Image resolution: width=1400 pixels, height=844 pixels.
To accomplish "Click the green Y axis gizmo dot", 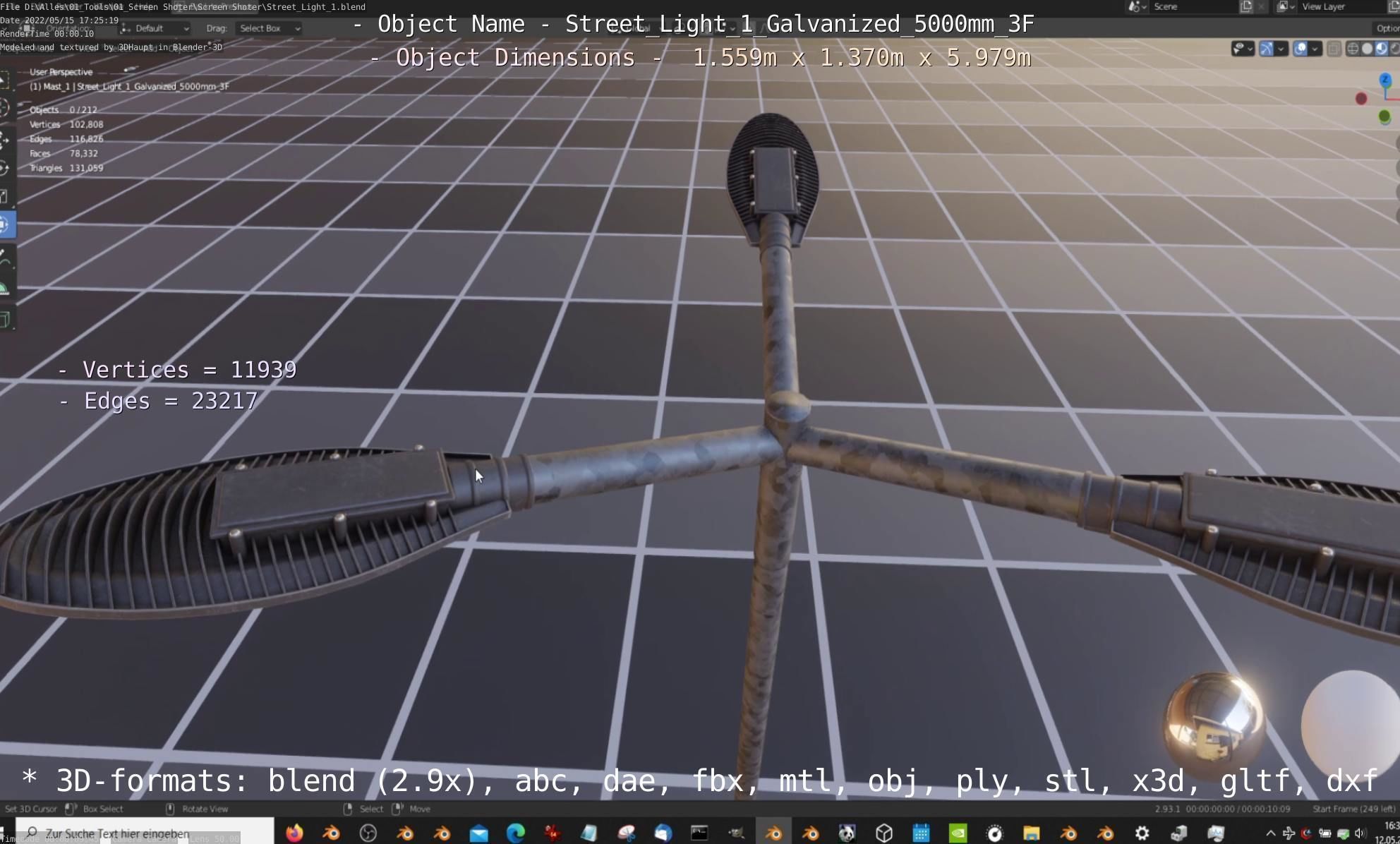I will tap(1384, 116).
